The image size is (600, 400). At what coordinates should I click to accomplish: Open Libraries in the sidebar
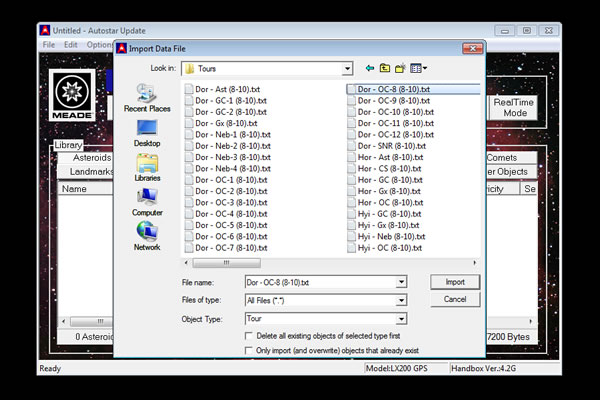(147, 168)
